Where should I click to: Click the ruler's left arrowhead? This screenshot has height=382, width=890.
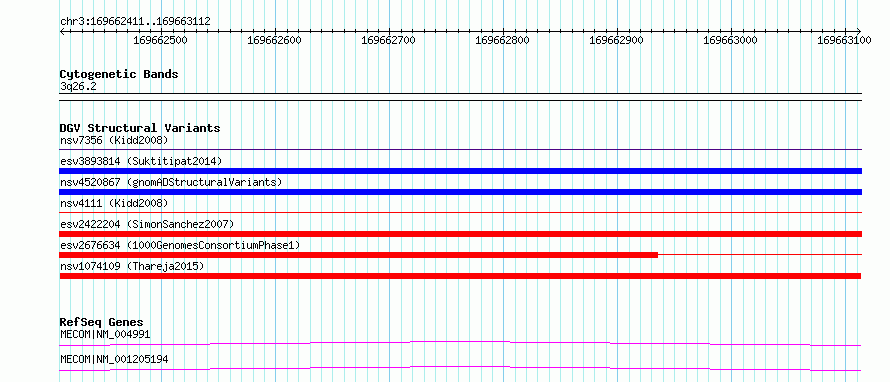[x=62, y=31]
